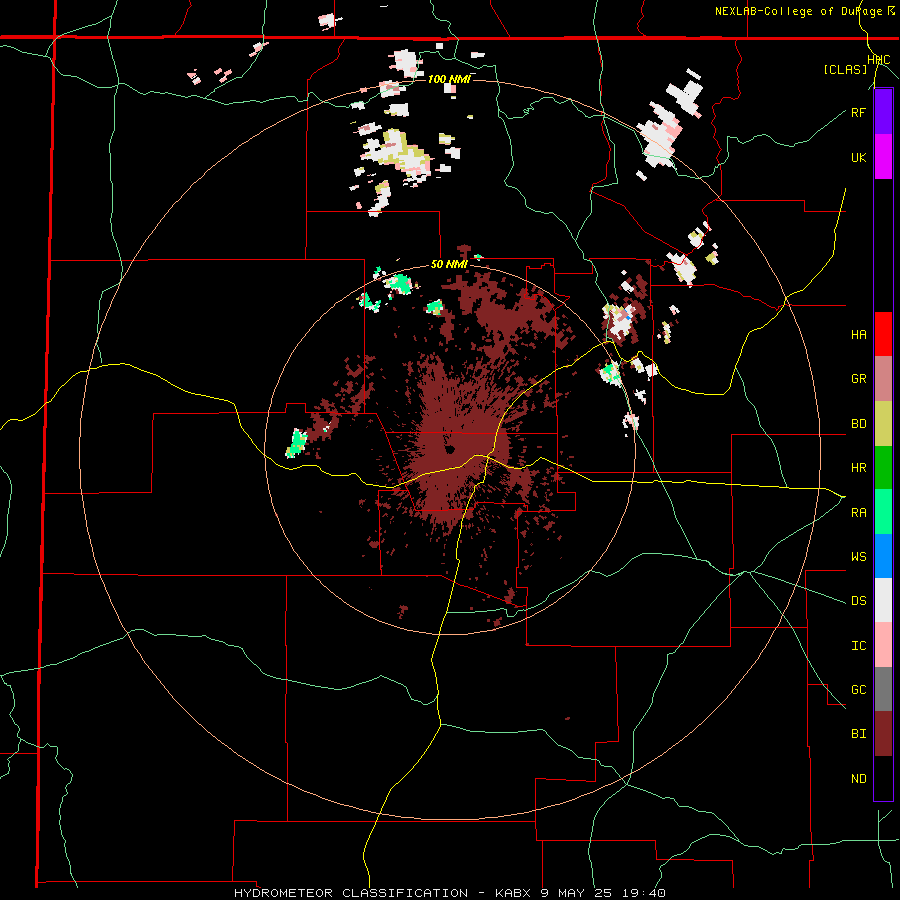
Task: Select the dusty pink GR legend swatch
Action: 883,379
